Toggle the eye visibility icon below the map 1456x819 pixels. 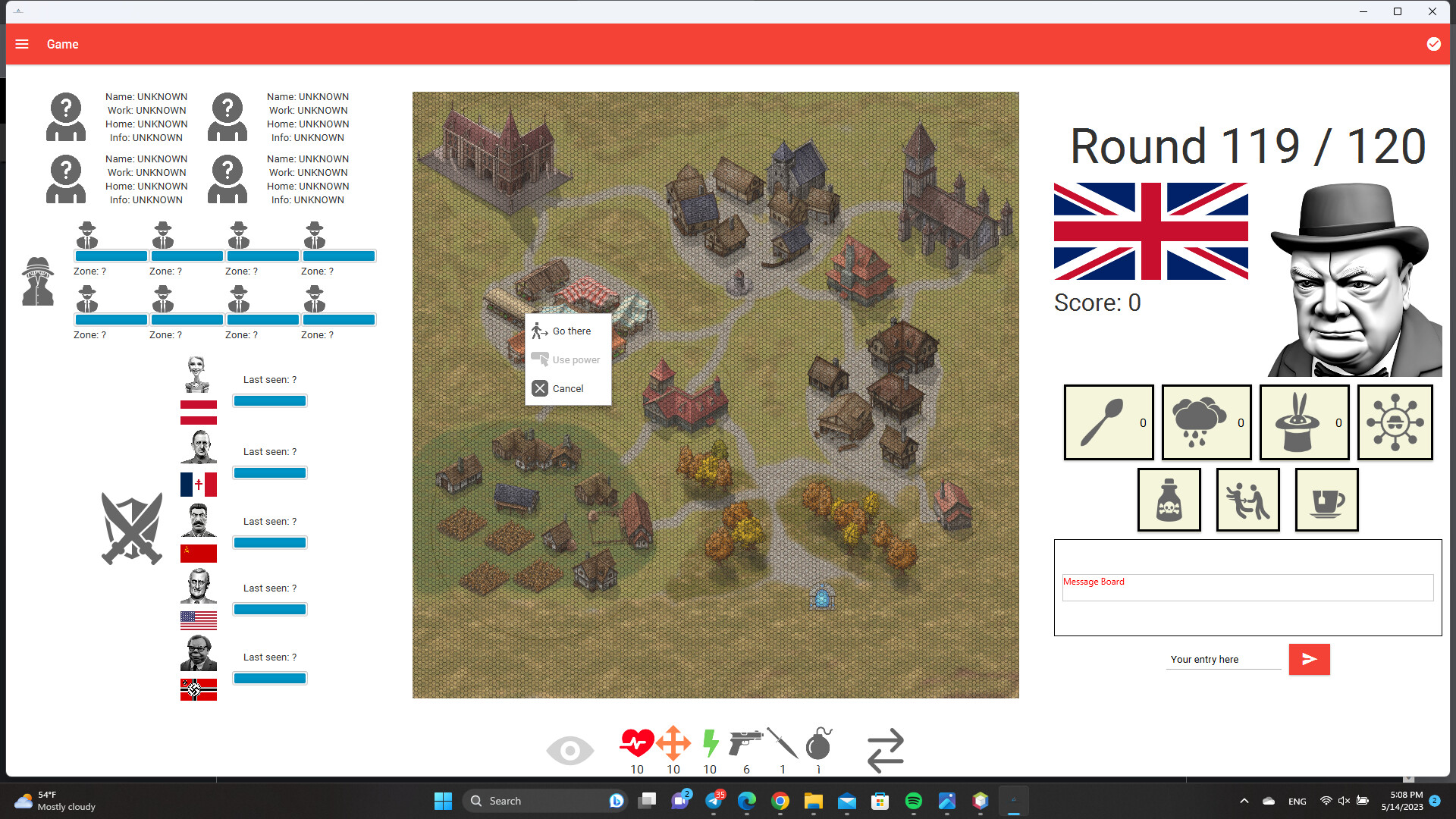(570, 749)
